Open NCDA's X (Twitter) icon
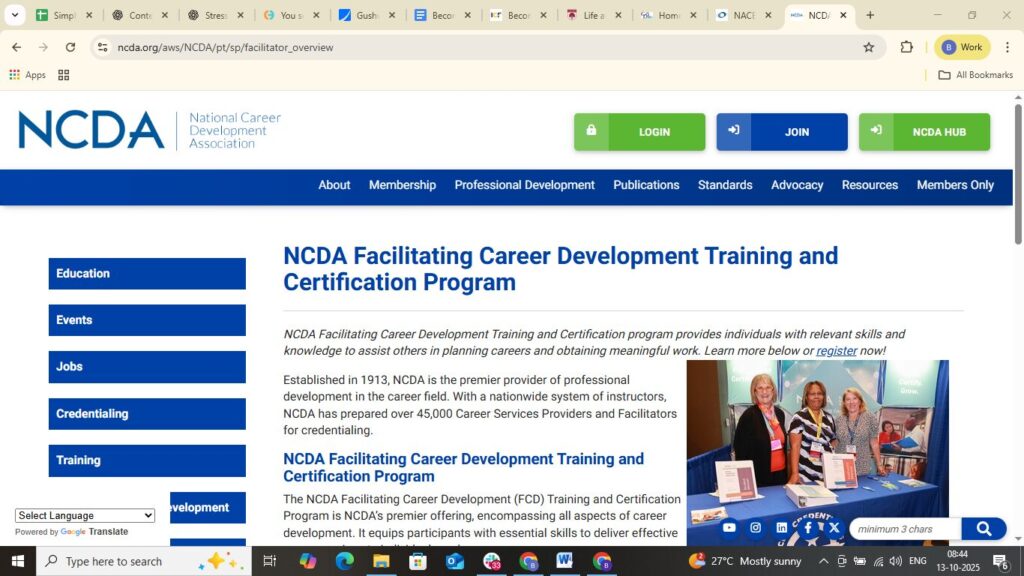Screen dimensions: 1024x576 834,528
